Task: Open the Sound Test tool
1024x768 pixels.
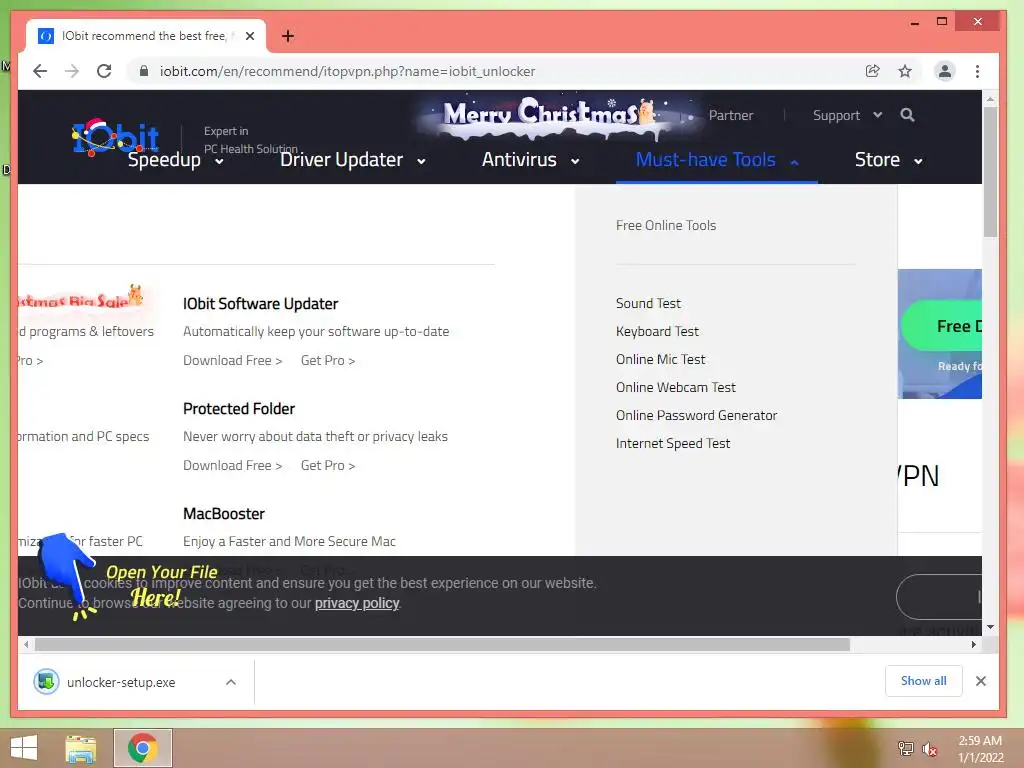Action: [x=648, y=303]
